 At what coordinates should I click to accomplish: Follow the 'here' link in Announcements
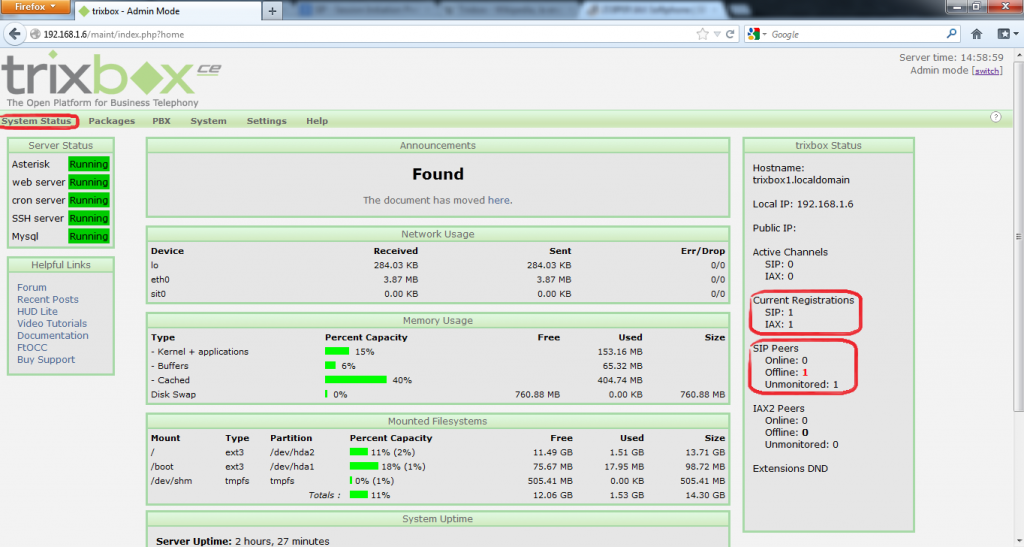pyautogui.click(x=498, y=200)
